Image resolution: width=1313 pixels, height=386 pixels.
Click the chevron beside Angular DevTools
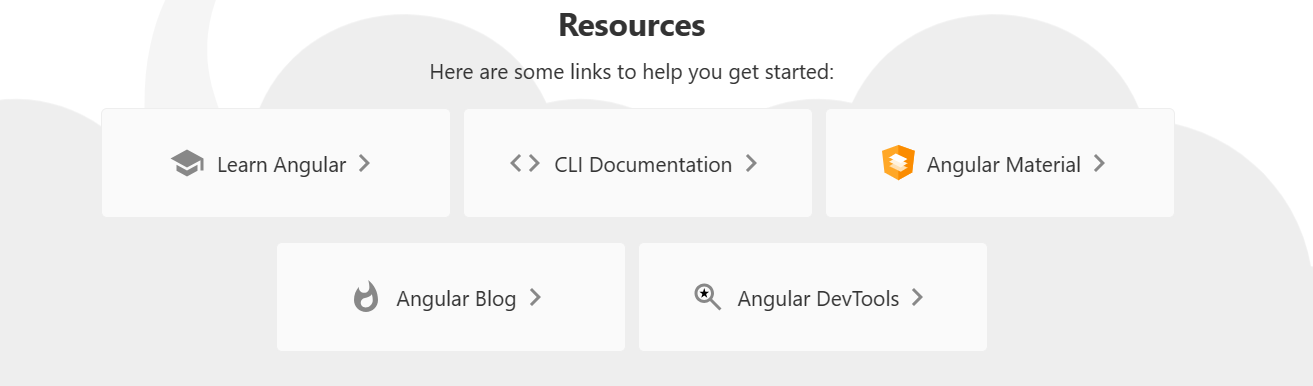tap(917, 297)
